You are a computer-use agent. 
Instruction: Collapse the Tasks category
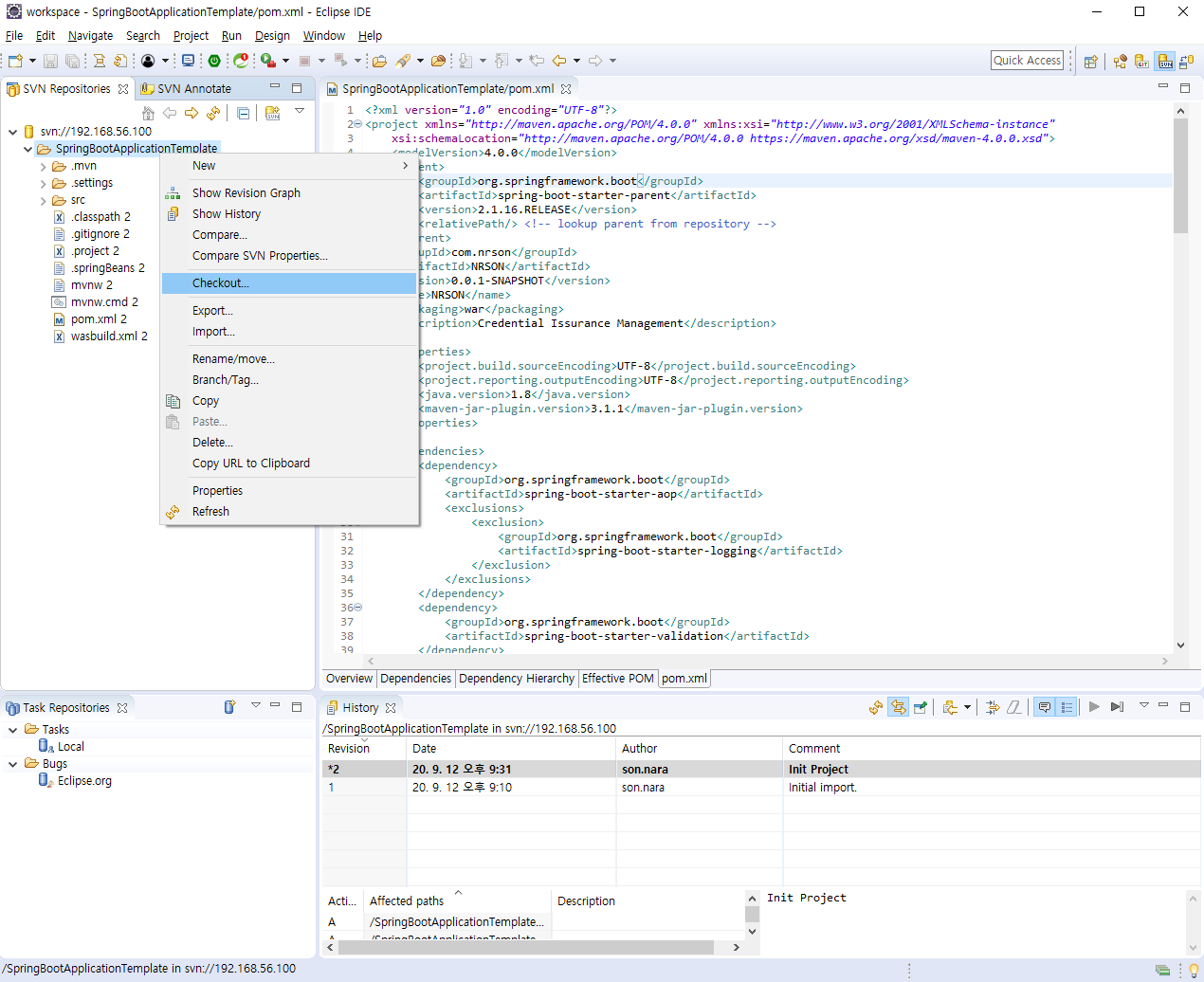pos(13,730)
